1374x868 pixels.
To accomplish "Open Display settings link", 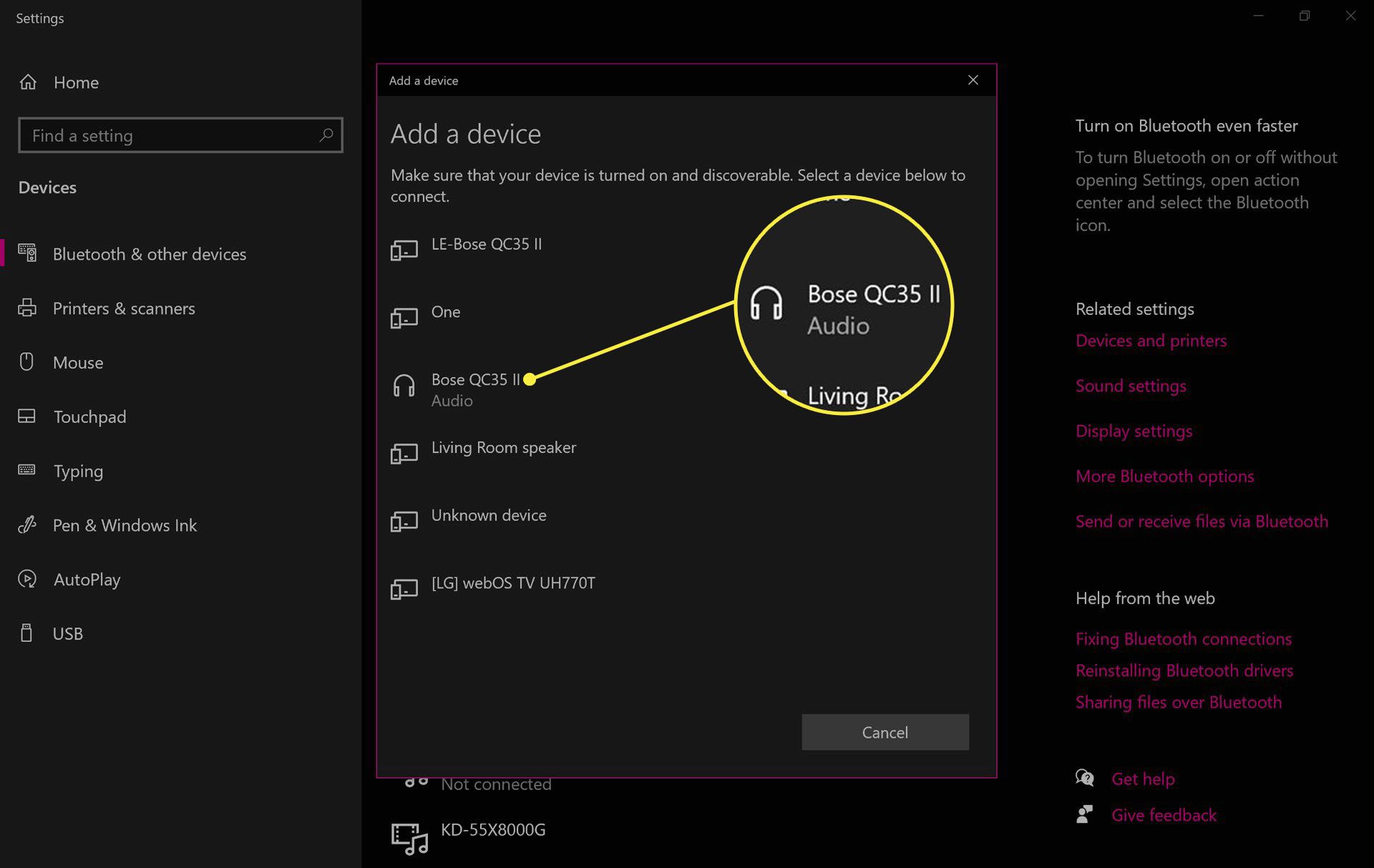I will 1134,431.
